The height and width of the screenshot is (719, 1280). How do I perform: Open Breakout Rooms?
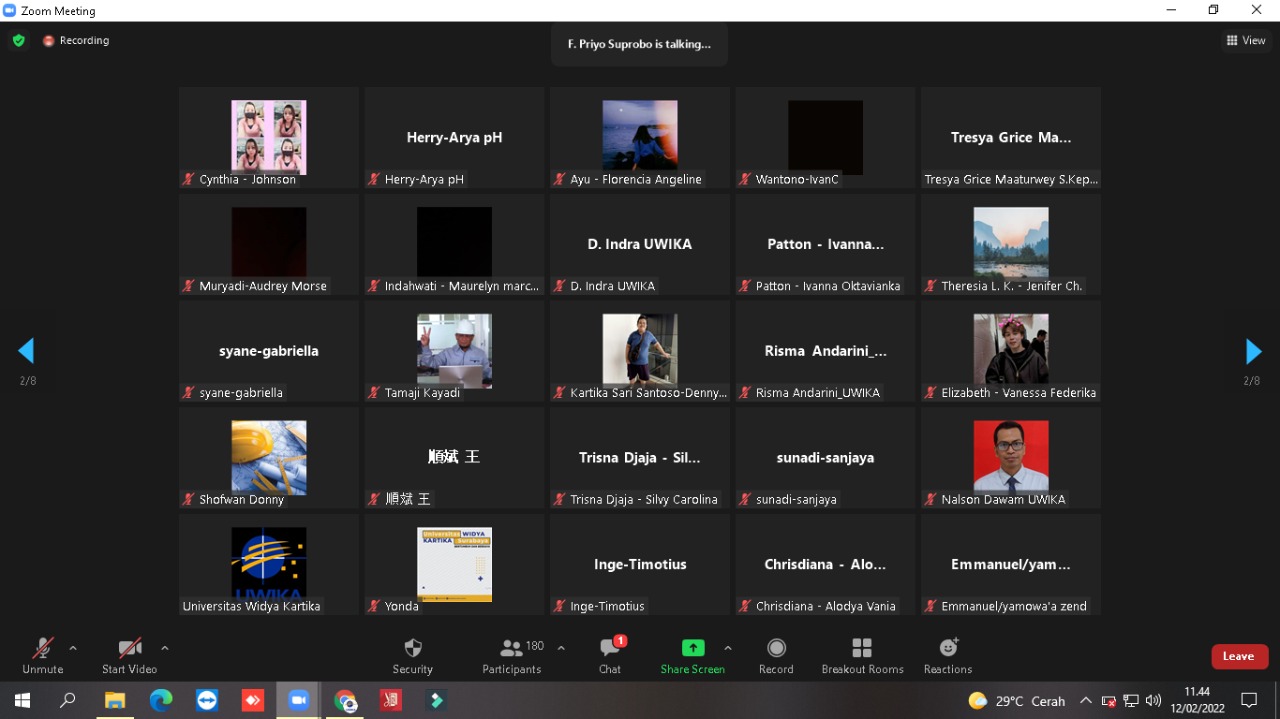pos(862,656)
